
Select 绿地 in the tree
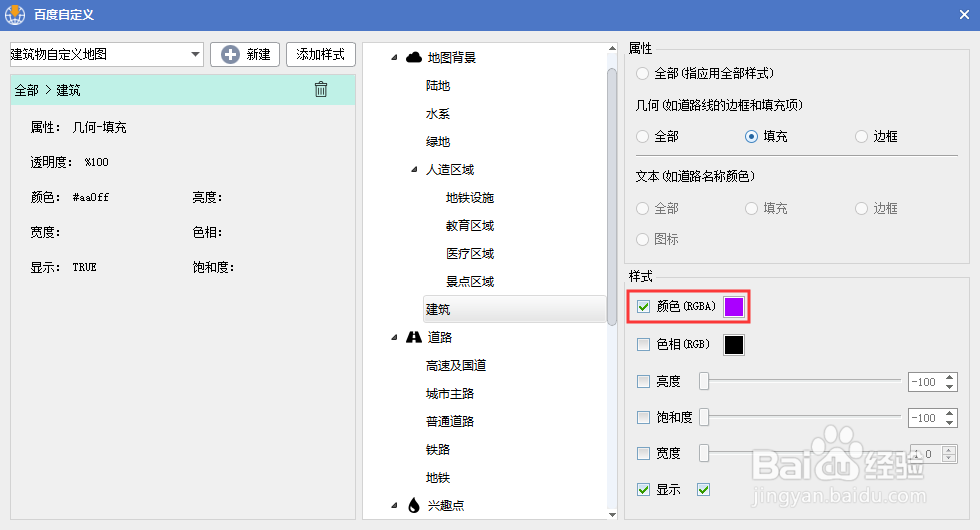coord(438,142)
